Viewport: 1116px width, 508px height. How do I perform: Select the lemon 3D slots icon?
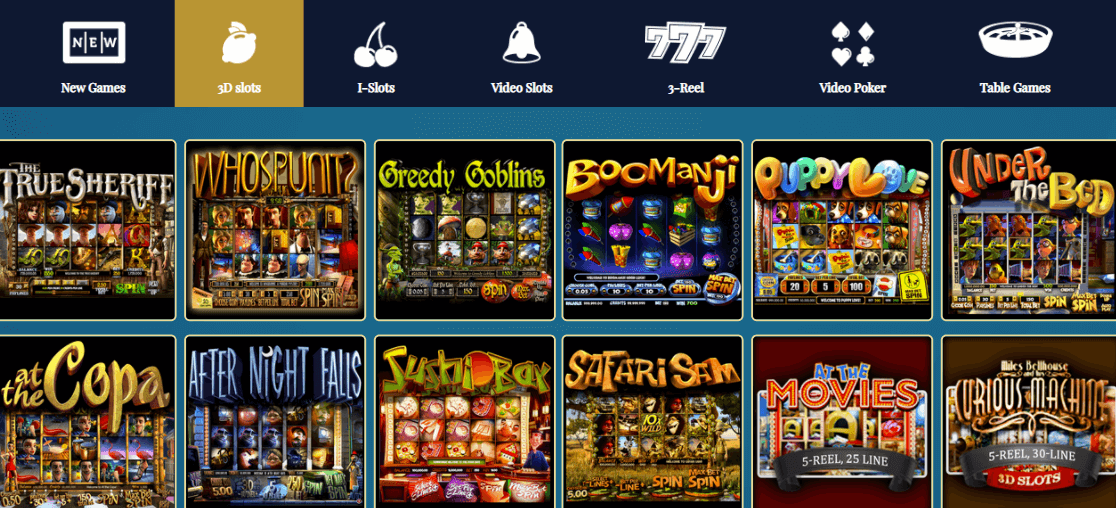pyautogui.click(x=239, y=43)
